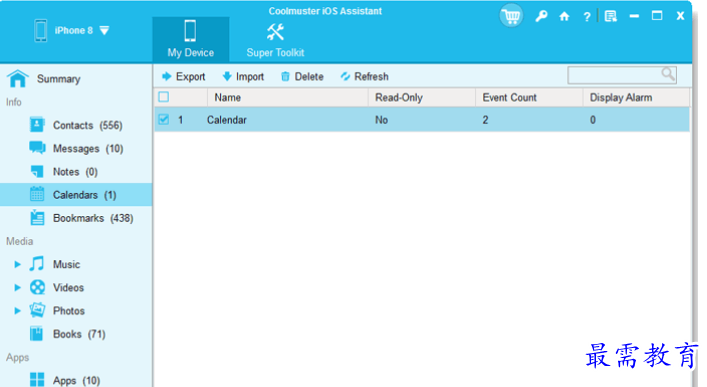707x387 pixels.
Task: Click the Books icon in sidebar
Action: tap(37, 334)
